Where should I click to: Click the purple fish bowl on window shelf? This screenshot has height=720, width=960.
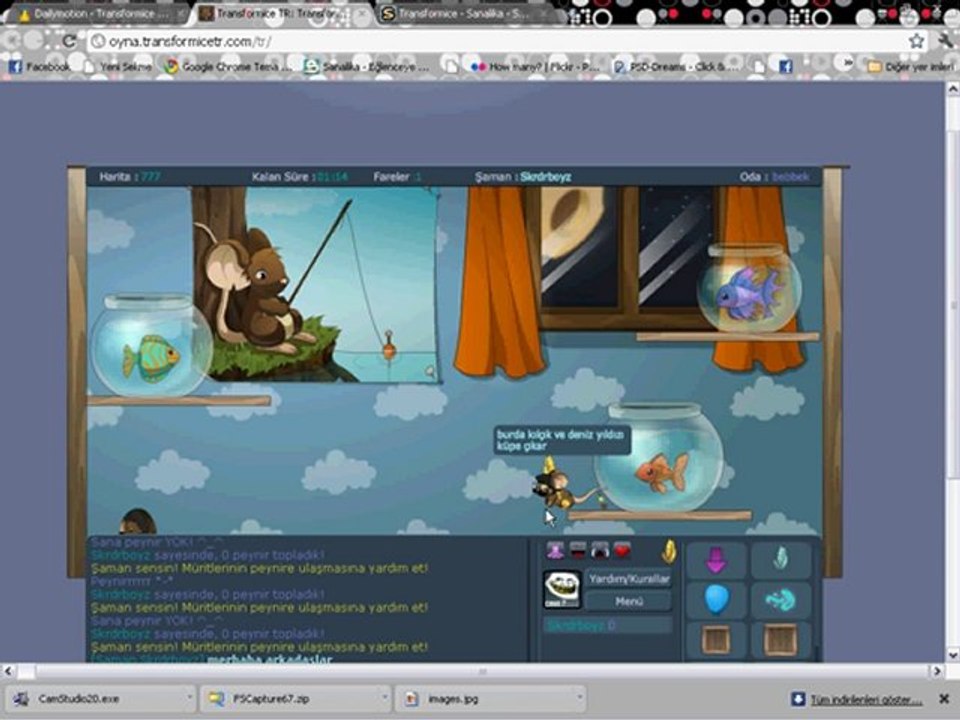pos(749,288)
